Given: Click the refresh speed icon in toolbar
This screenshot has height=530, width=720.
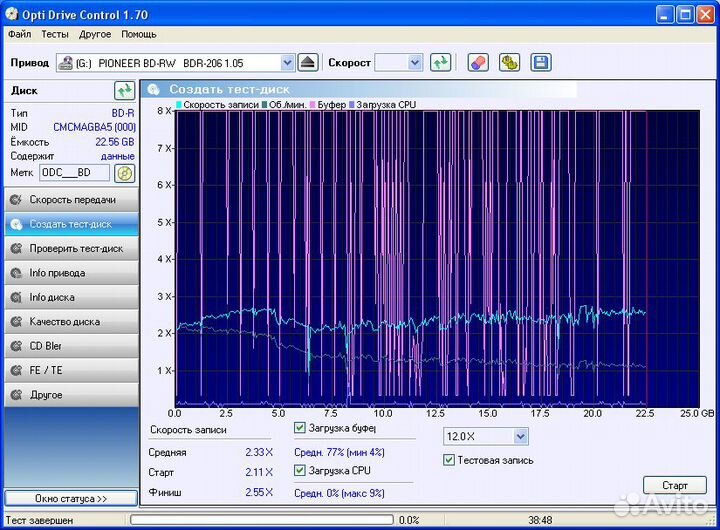Looking at the screenshot, I should tap(440, 63).
